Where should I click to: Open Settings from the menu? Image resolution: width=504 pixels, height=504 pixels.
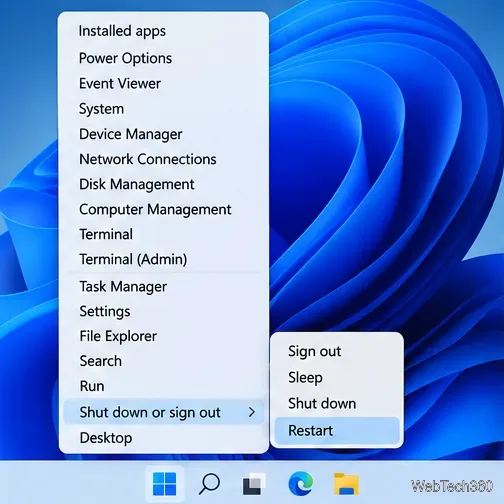[164, 311]
